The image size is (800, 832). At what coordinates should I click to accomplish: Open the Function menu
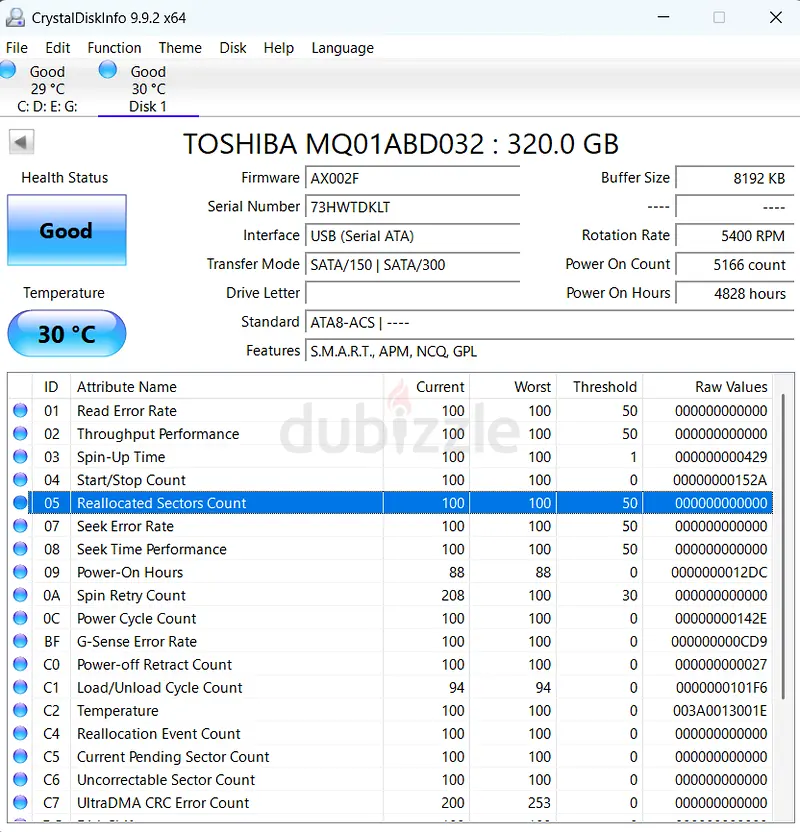114,48
